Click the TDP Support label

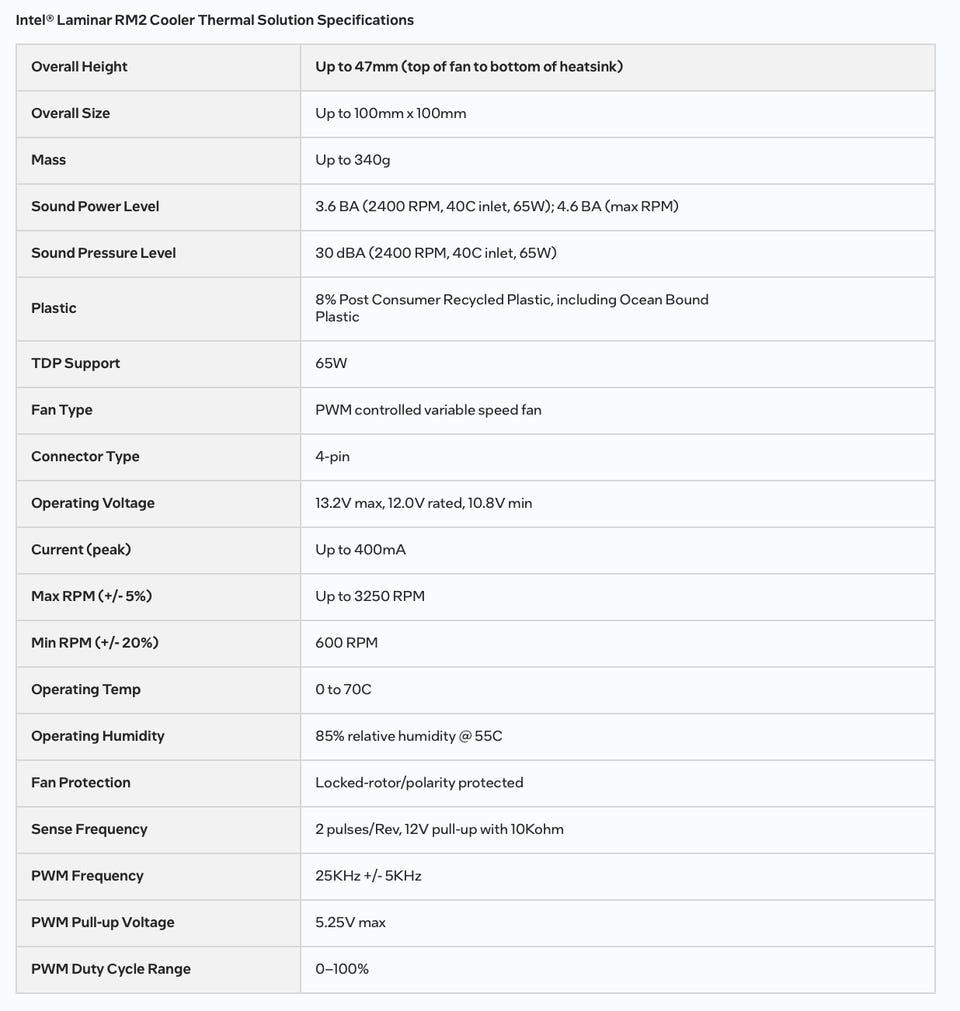coord(75,363)
